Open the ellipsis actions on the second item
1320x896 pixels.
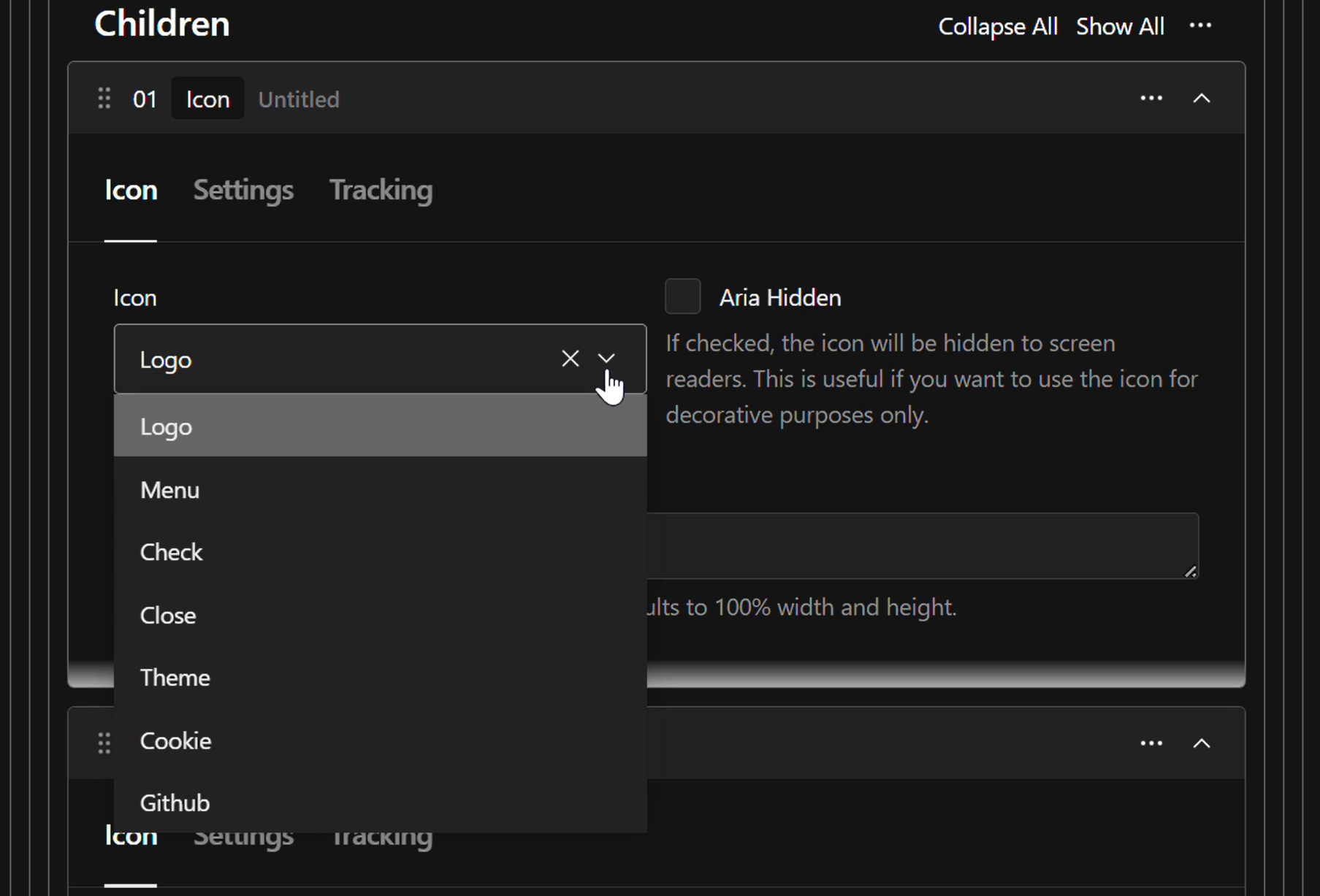(x=1151, y=742)
